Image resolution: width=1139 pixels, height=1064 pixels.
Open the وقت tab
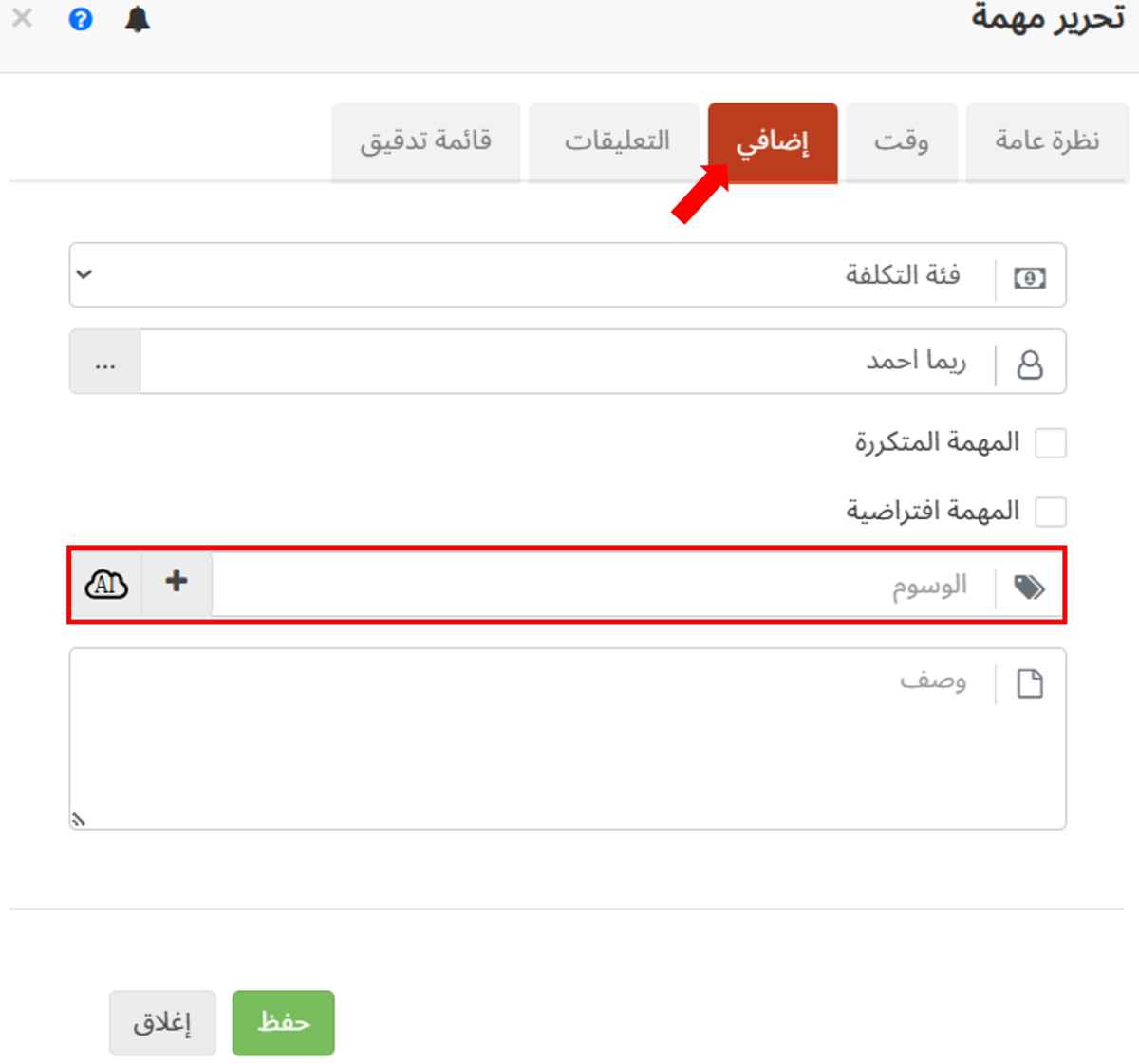pyautogui.click(x=902, y=140)
